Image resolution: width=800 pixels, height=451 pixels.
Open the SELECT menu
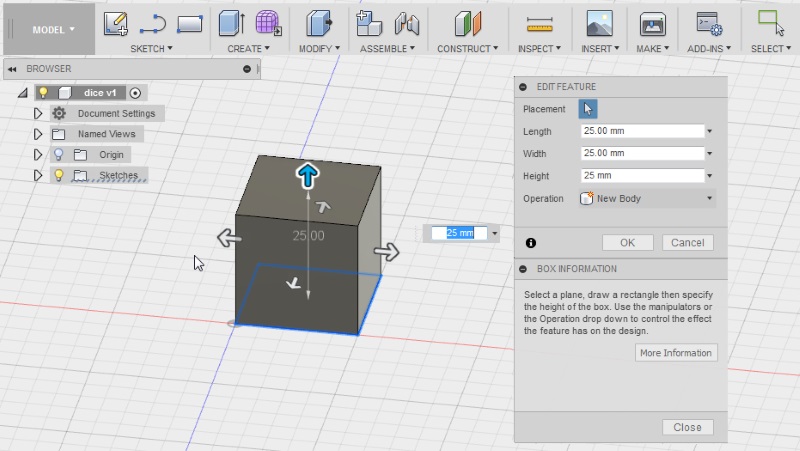coord(770,48)
